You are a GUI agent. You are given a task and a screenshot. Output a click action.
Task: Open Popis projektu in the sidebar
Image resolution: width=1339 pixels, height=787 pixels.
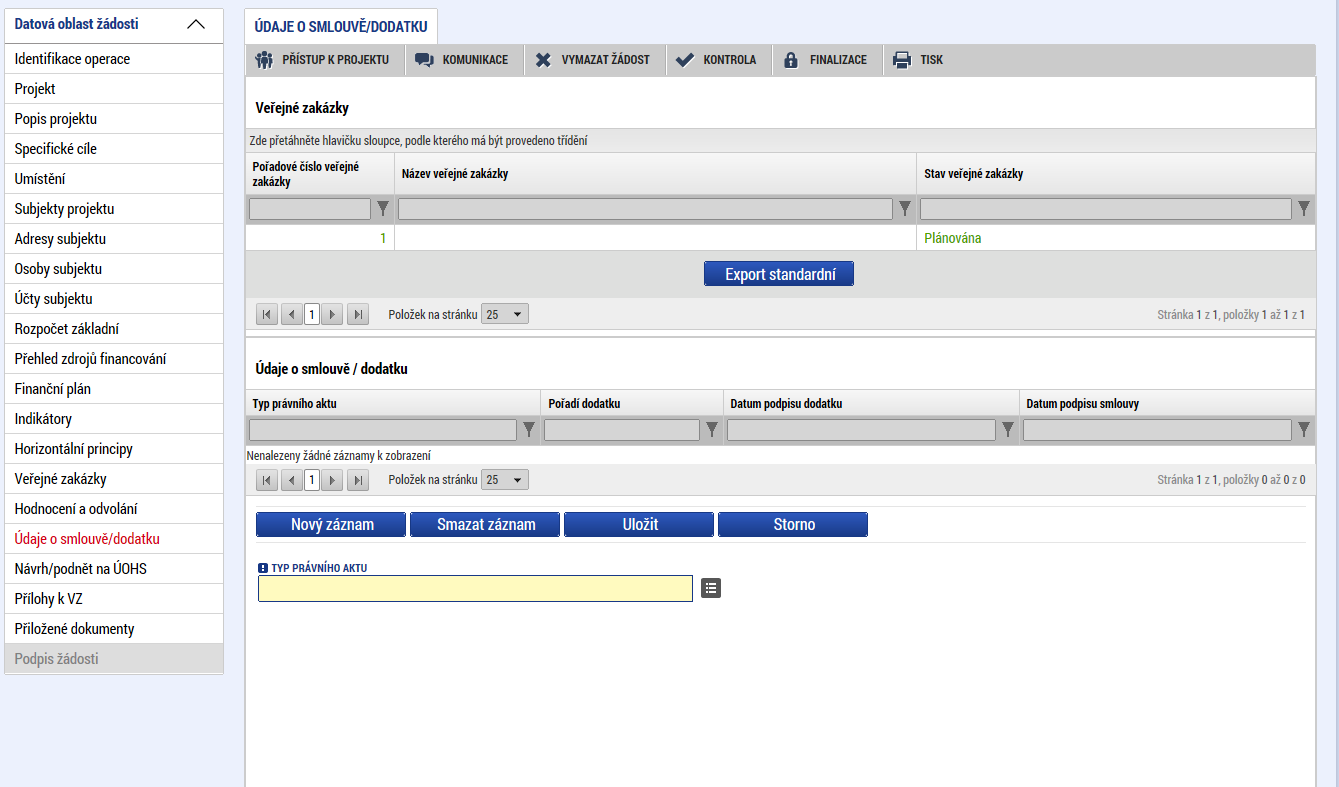coord(114,119)
